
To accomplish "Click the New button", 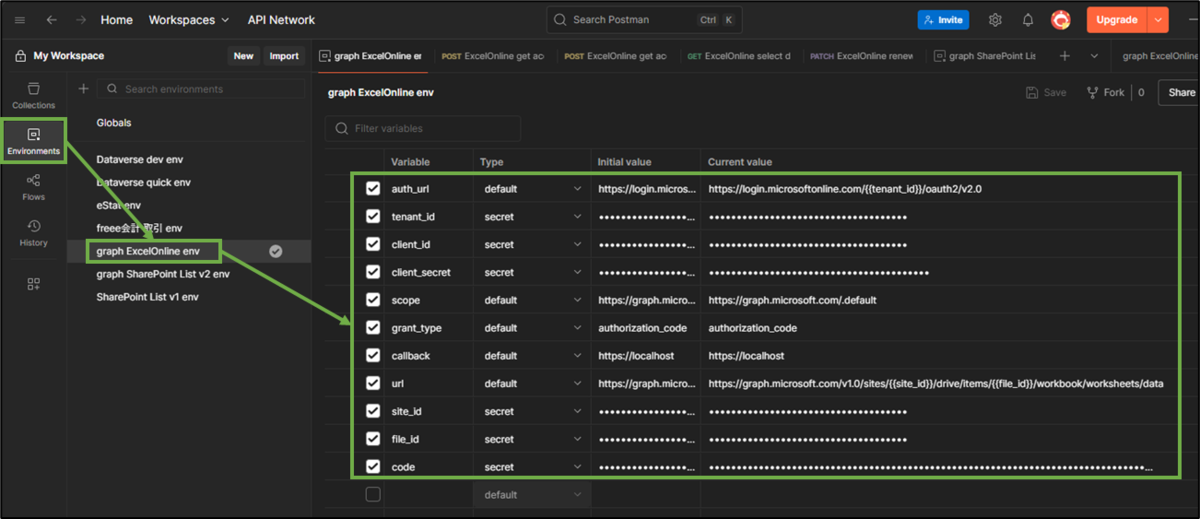I will [x=243, y=56].
